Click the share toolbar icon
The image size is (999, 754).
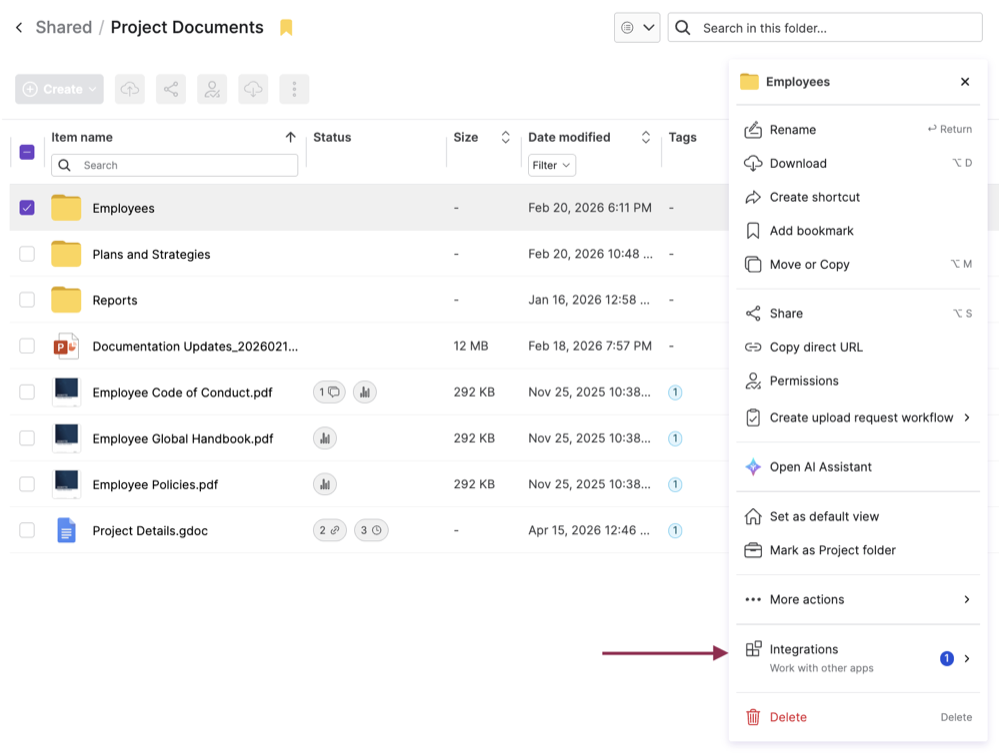(x=171, y=89)
